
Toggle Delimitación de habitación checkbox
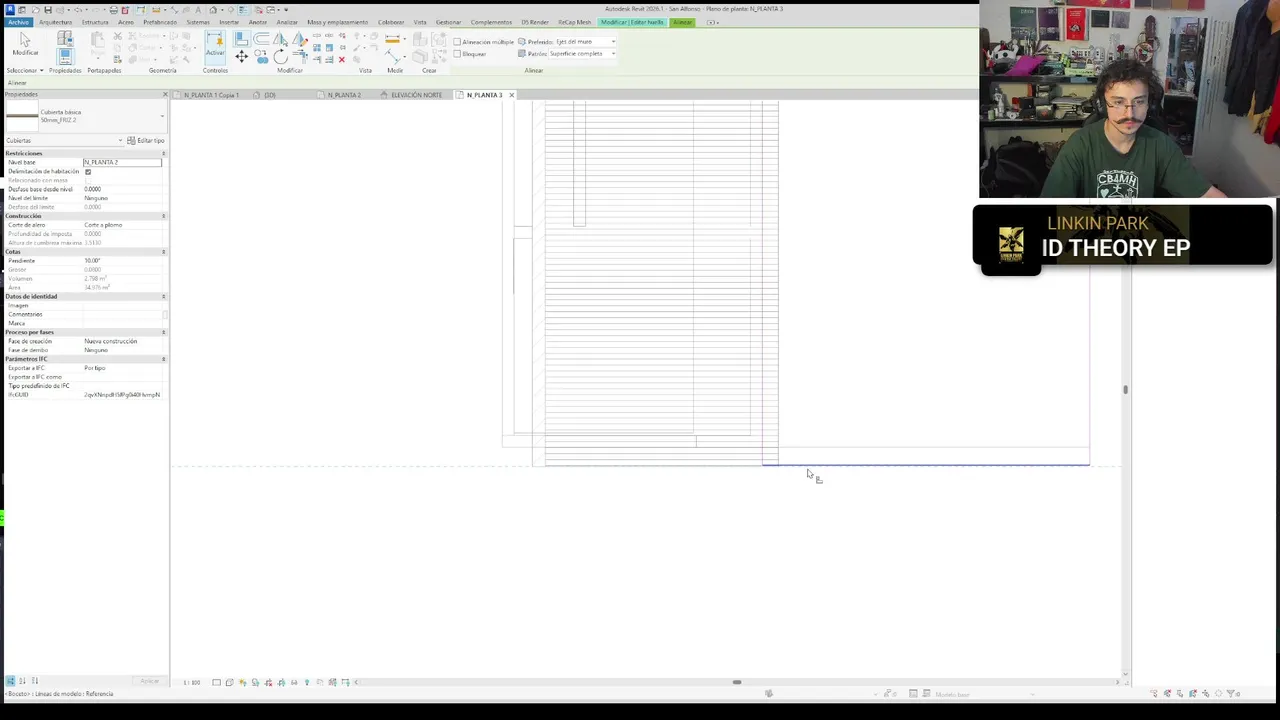(88, 172)
